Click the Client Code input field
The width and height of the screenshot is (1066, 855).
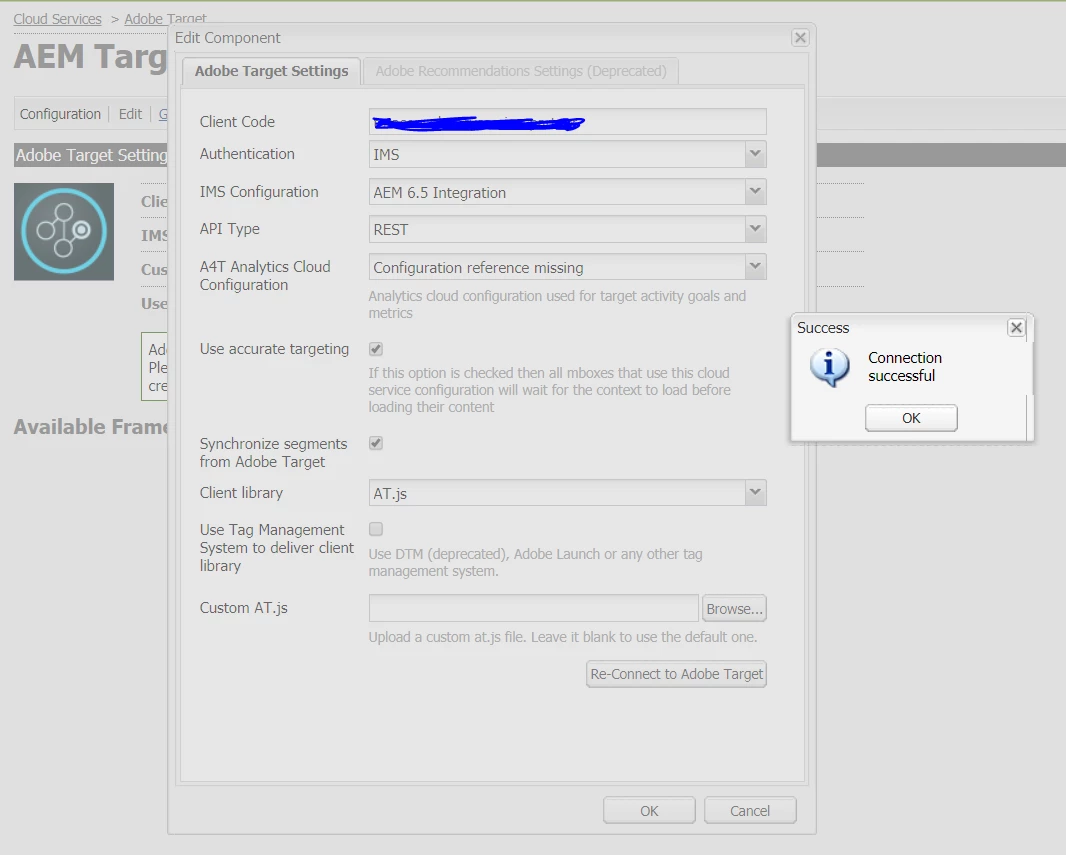[x=568, y=122]
